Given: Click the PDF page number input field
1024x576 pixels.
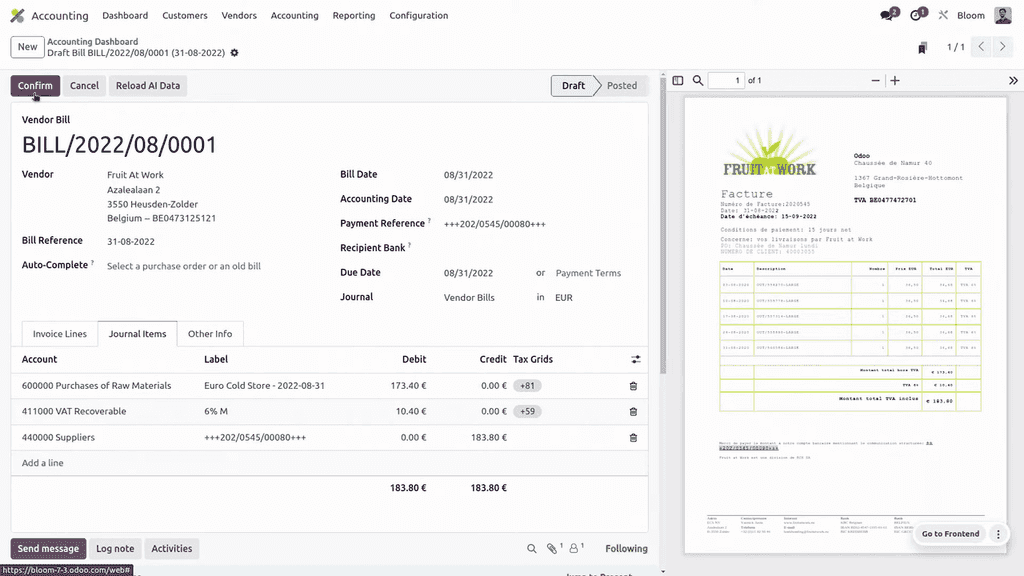Looking at the screenshot, I should pyautogui.click(x=726, y=81).
